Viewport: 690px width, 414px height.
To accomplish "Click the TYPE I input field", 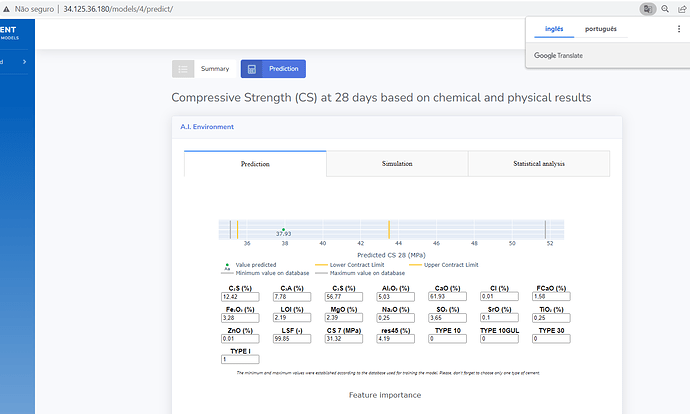I will coord(240,359).
